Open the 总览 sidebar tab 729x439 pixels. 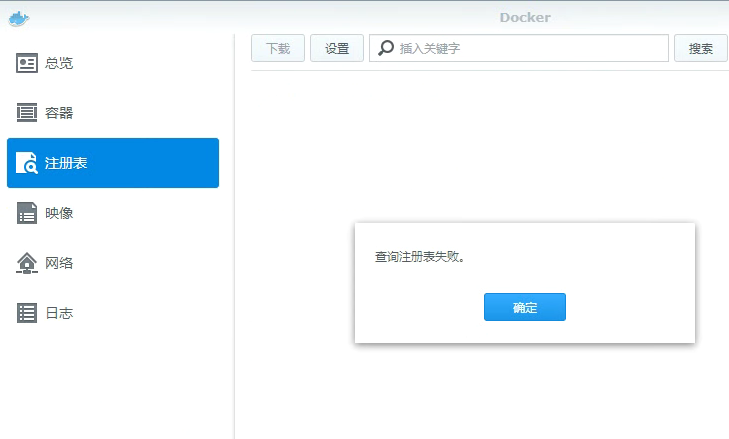pos(113,63)
